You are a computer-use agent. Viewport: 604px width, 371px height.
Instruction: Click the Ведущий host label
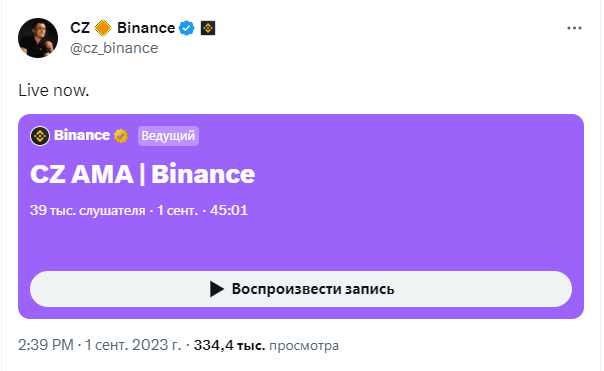(x=168, y=136)
